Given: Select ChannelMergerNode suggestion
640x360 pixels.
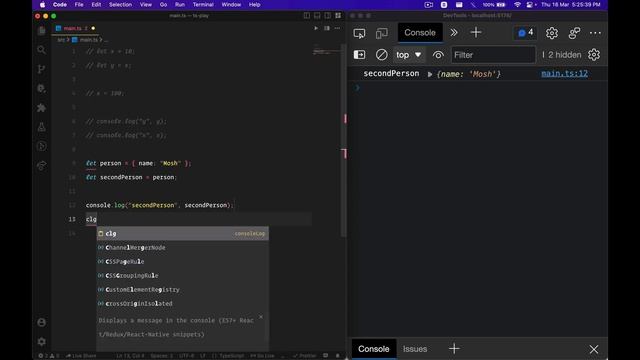Looking at the screenshot, I should (182, 247).
